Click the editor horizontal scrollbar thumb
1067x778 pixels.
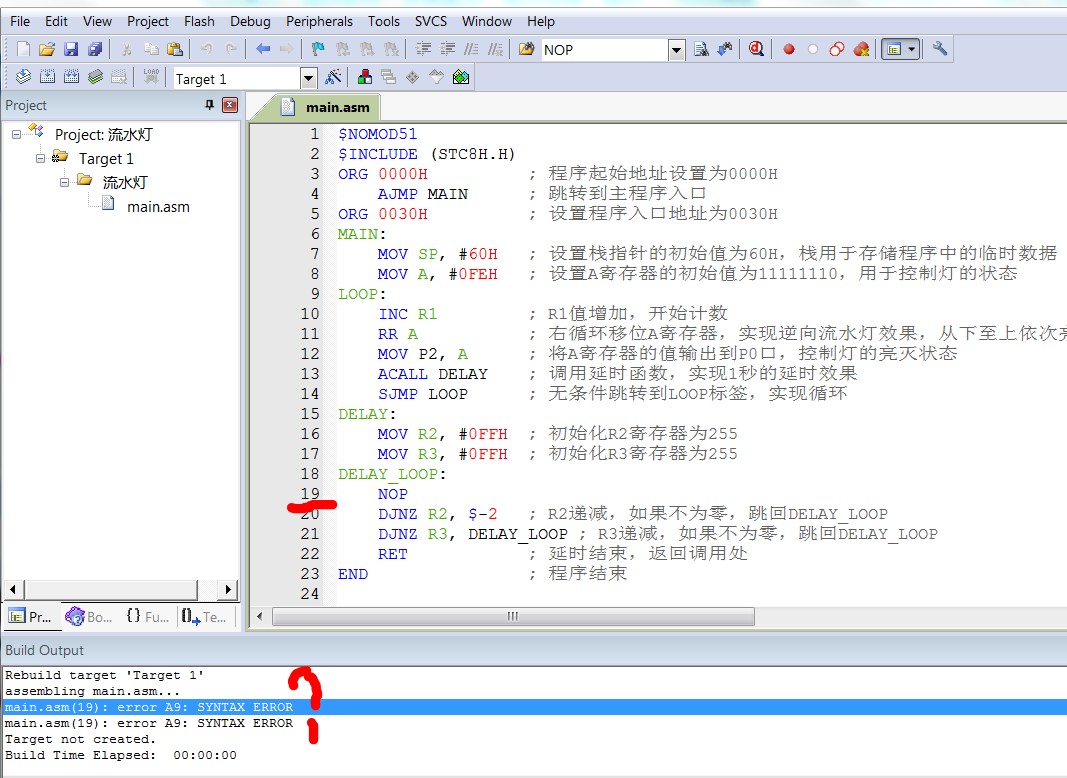click(513, 617)
